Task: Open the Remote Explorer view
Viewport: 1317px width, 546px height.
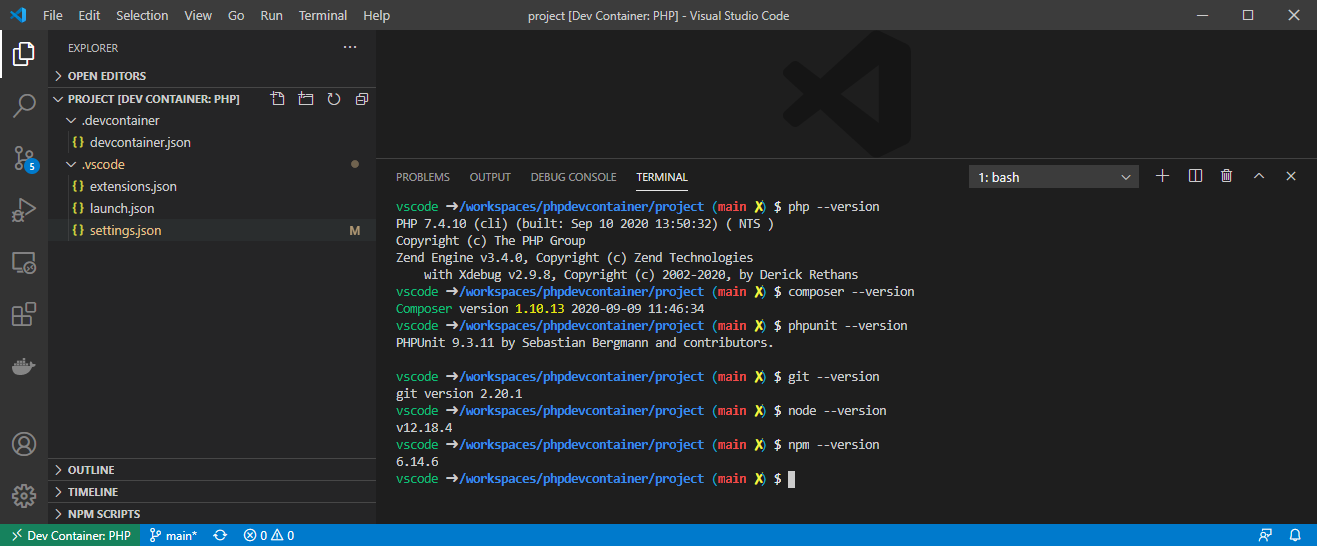Action: coord(24,263)
